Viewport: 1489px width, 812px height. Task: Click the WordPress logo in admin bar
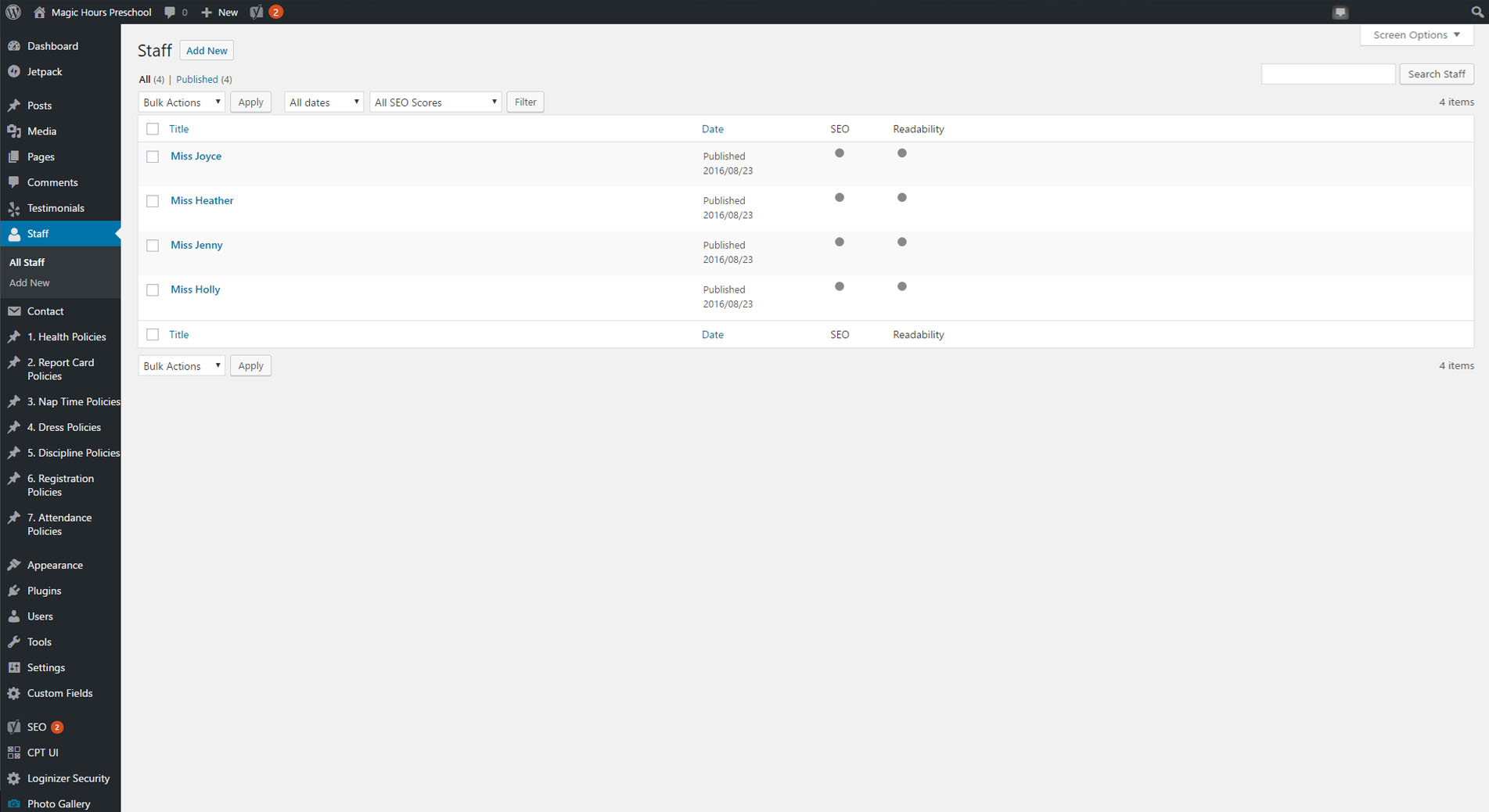click(x=13, y=12)
